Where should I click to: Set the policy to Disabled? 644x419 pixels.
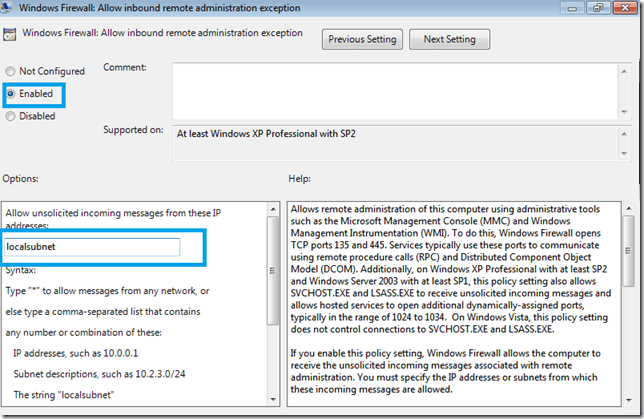click(x=11, y=116)
